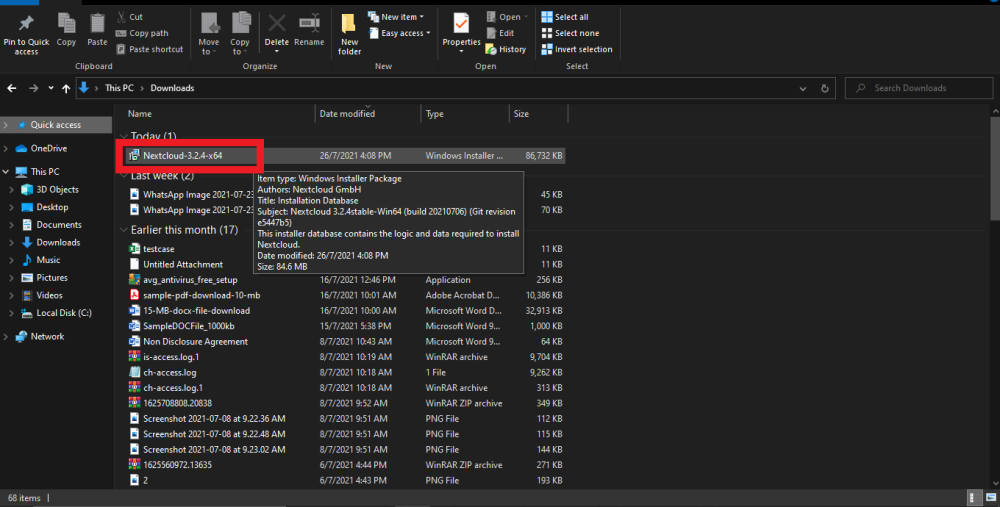1000x507 pixels.
Task: Click the Paste icon in ribbon
Action: pyautogui.click(x=97, y=24)
